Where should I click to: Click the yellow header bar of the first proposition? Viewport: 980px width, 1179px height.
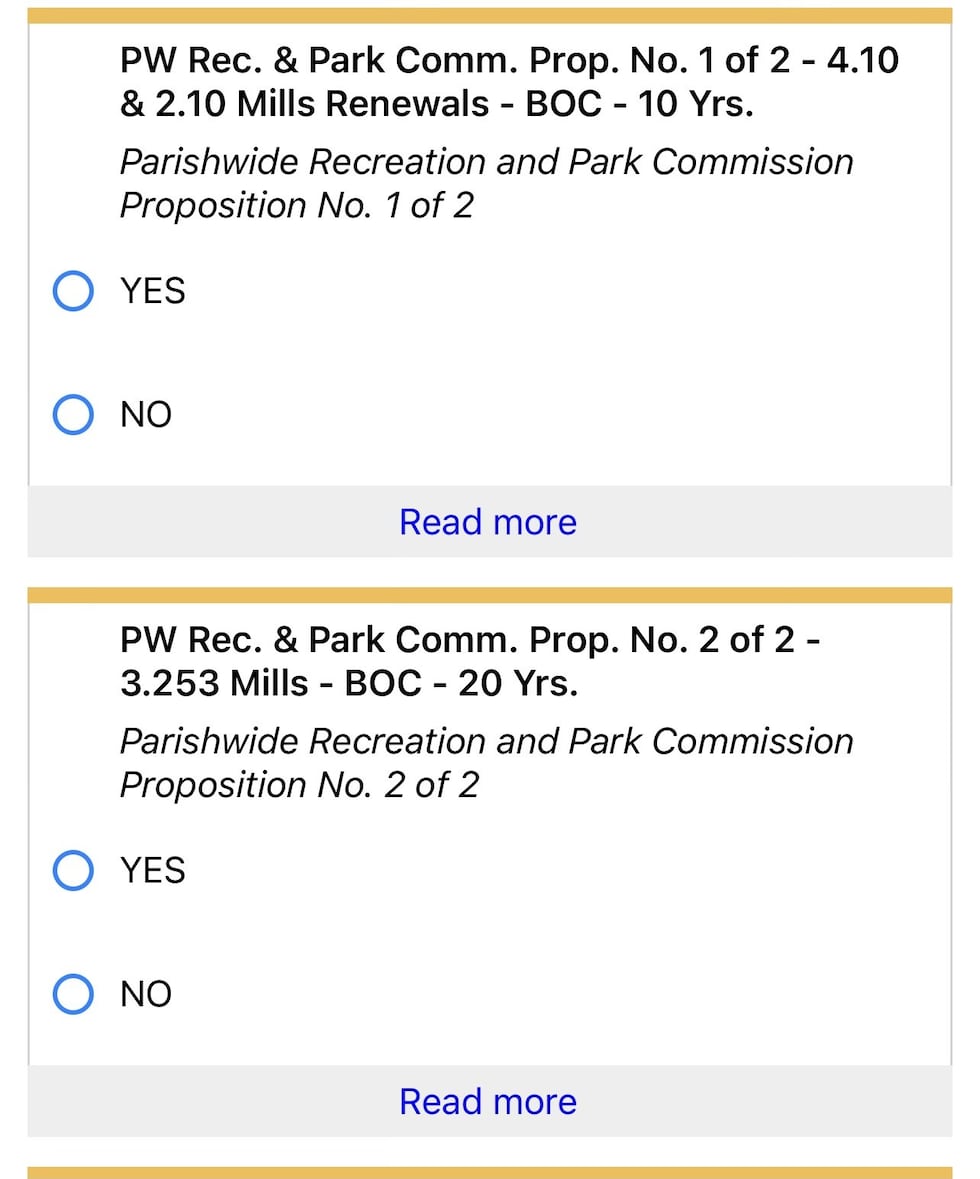point(490,14)
